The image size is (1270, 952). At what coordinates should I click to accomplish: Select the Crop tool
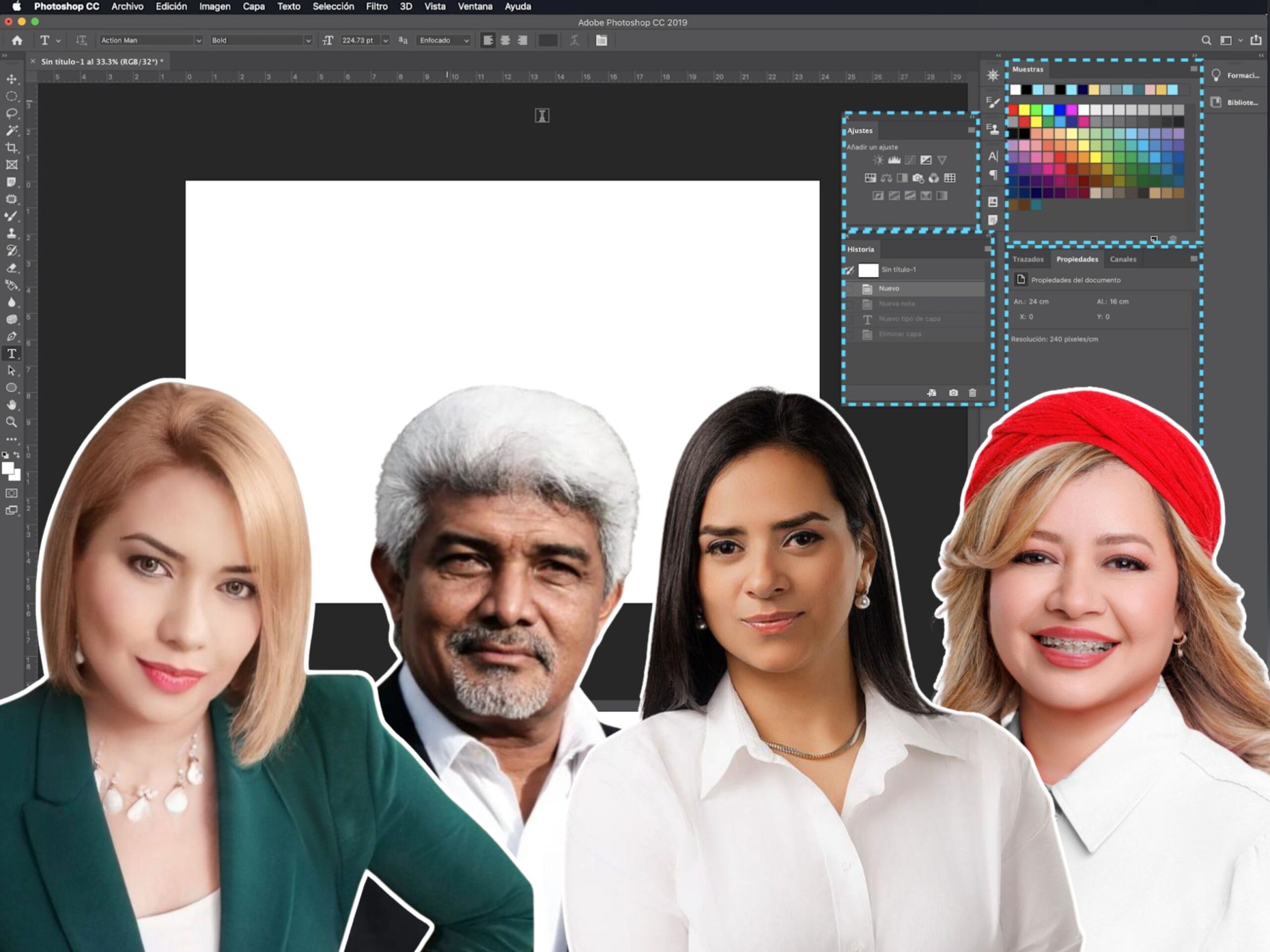click(11, 147)
